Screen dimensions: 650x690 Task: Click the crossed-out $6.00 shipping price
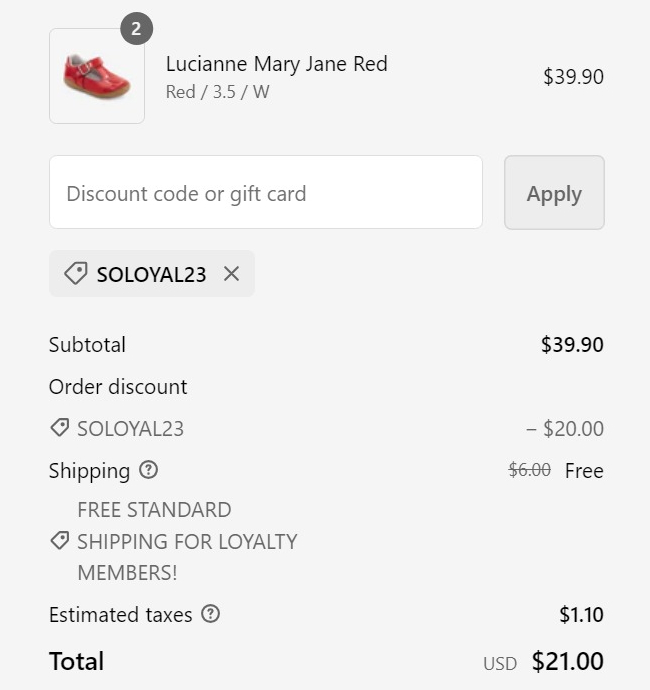[529, 470]
